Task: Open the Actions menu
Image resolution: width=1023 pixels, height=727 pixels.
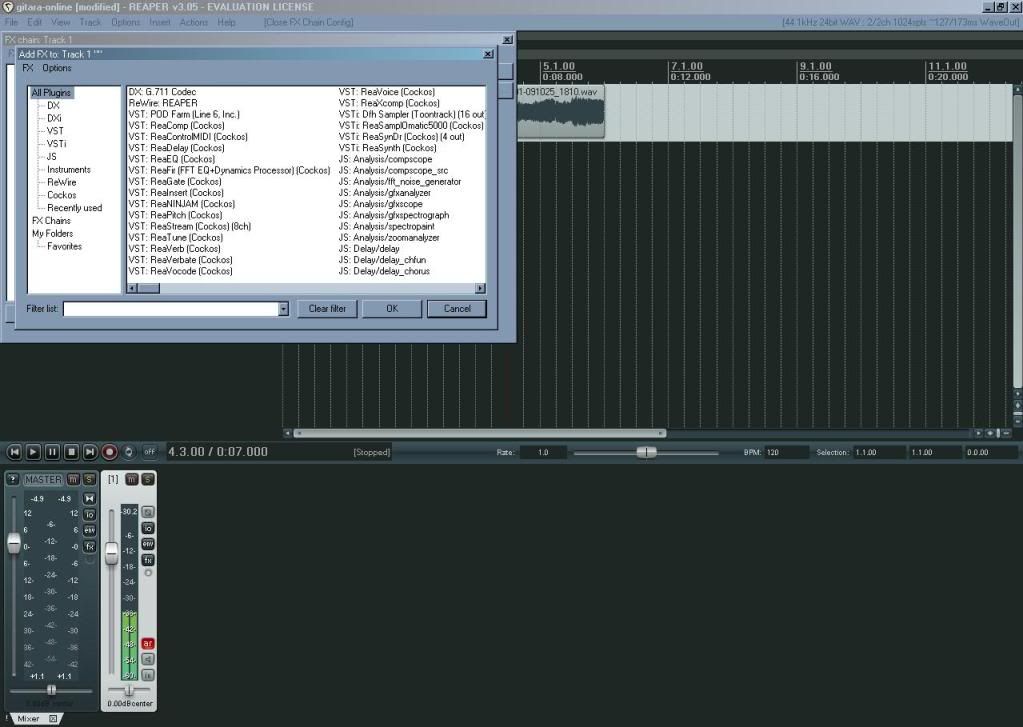Action: click(x=194, y=22)
